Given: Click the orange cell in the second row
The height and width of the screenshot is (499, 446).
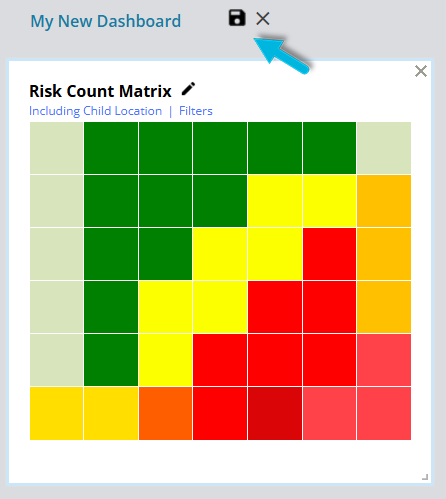Looking at the screenshot, I should [384, 201].
